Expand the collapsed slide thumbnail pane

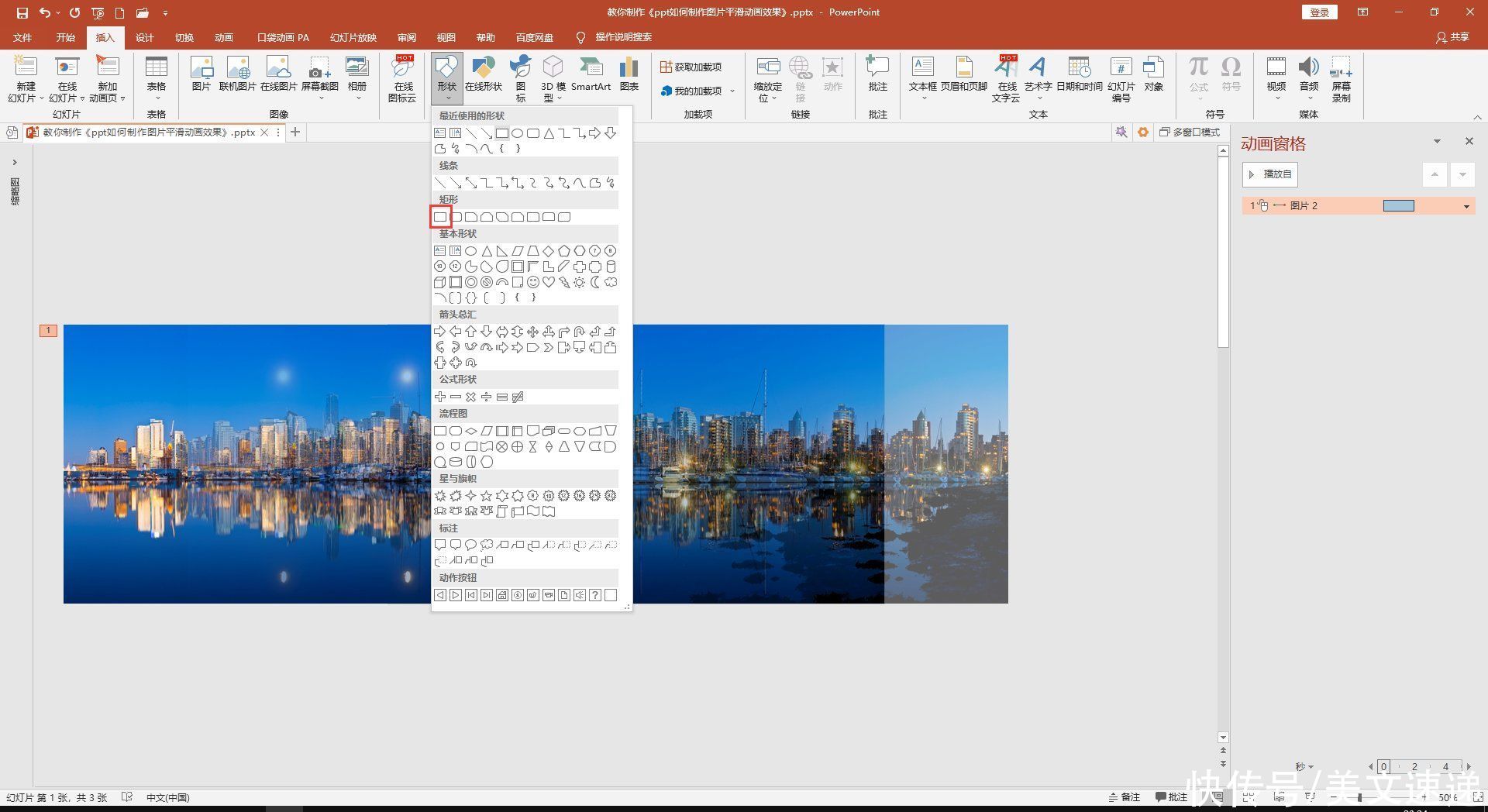15,163
